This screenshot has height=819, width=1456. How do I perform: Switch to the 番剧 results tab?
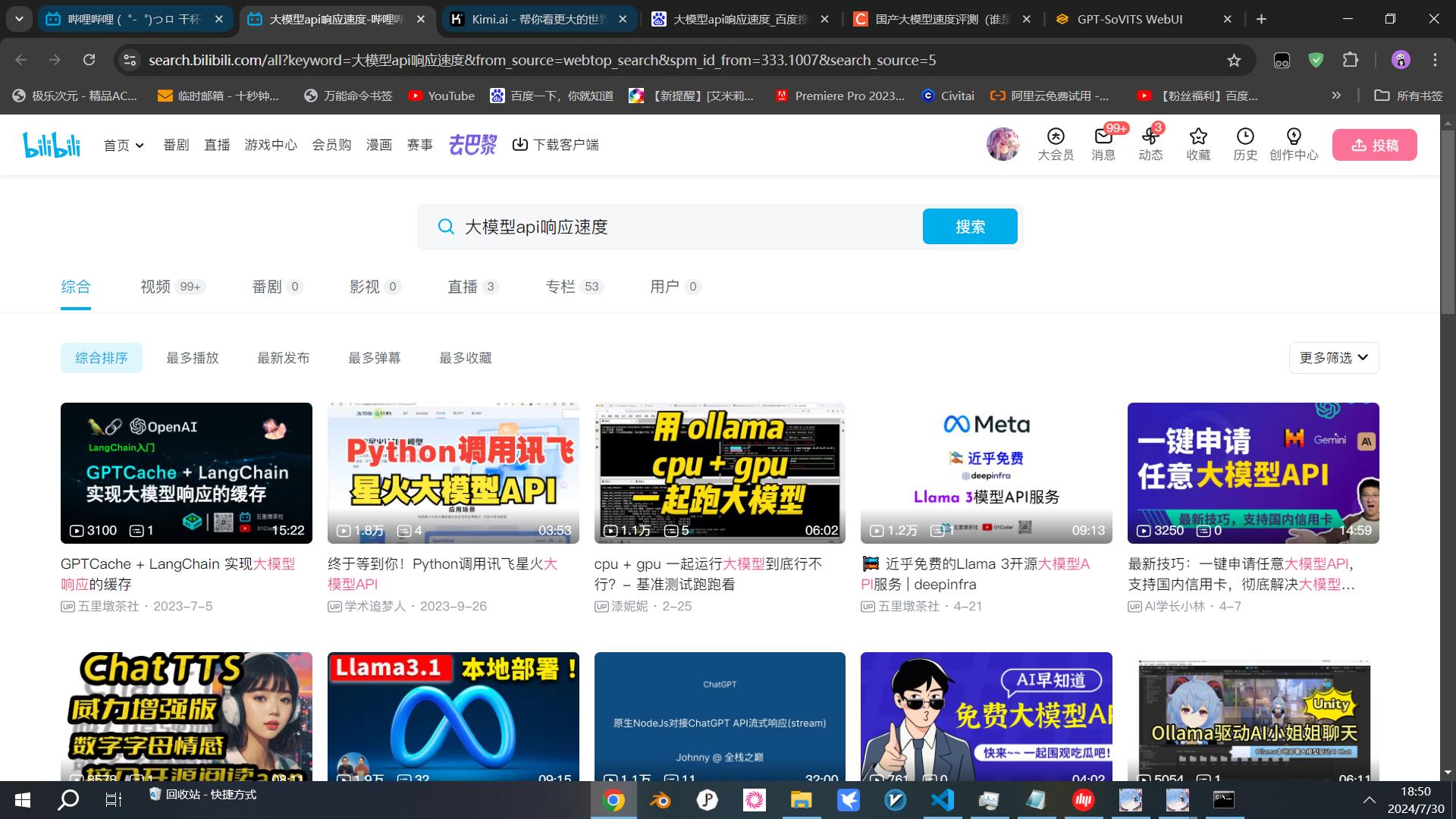278,287
